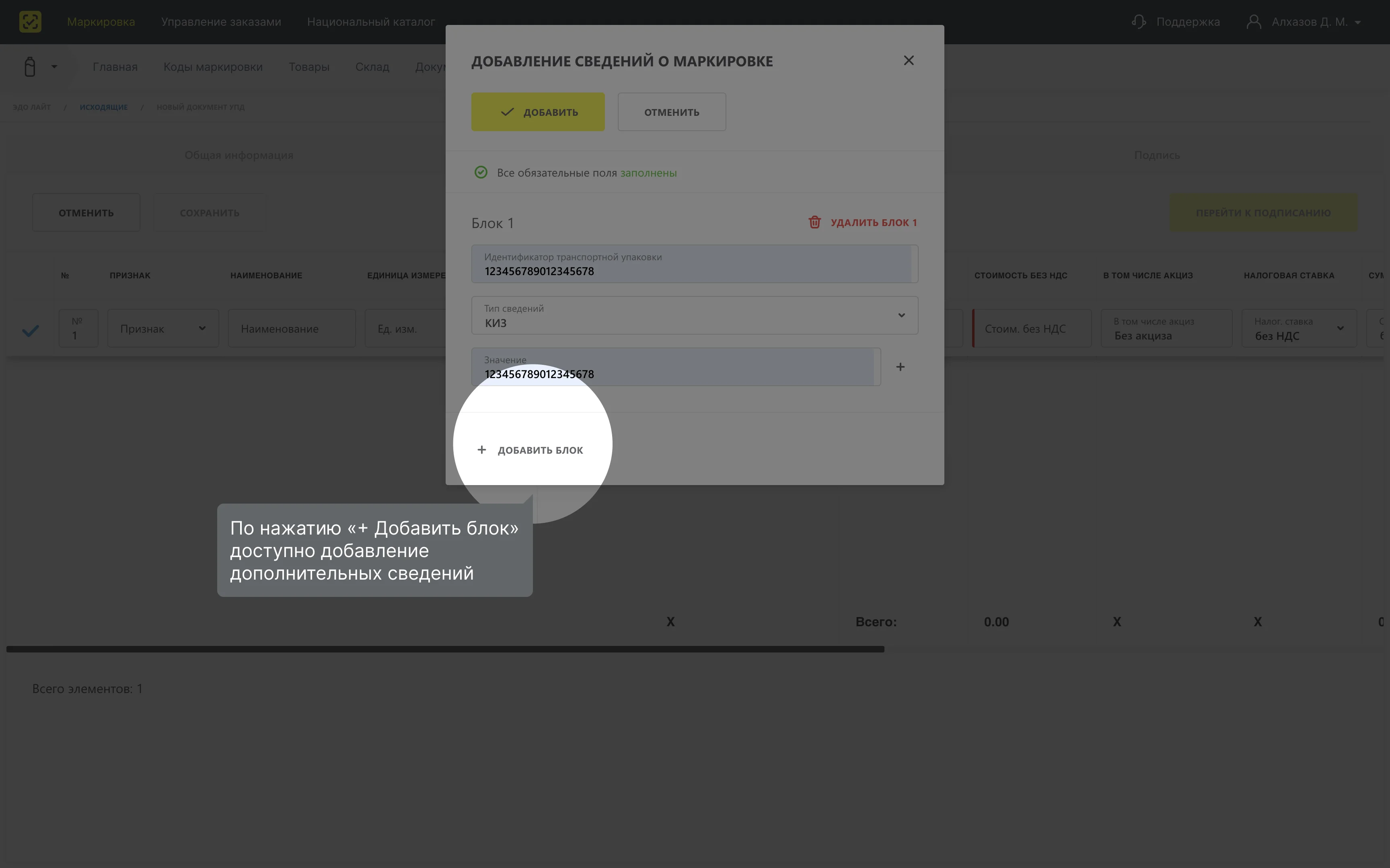Click the Налоговая ставка column header
This screenshot has height=868, width=1390.
1289,276
